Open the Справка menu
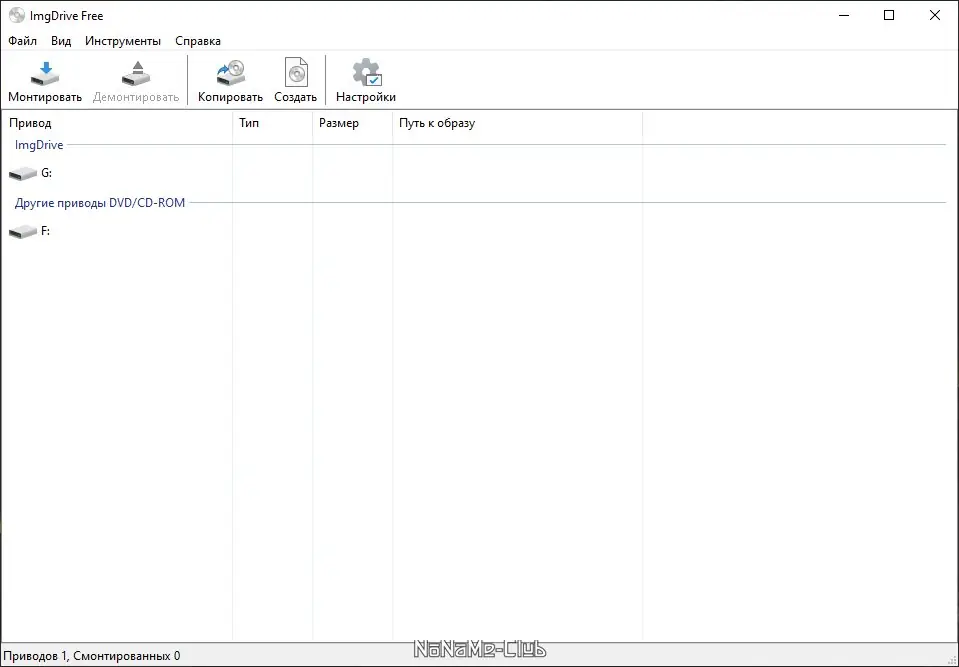 click(x=198, y=41)
